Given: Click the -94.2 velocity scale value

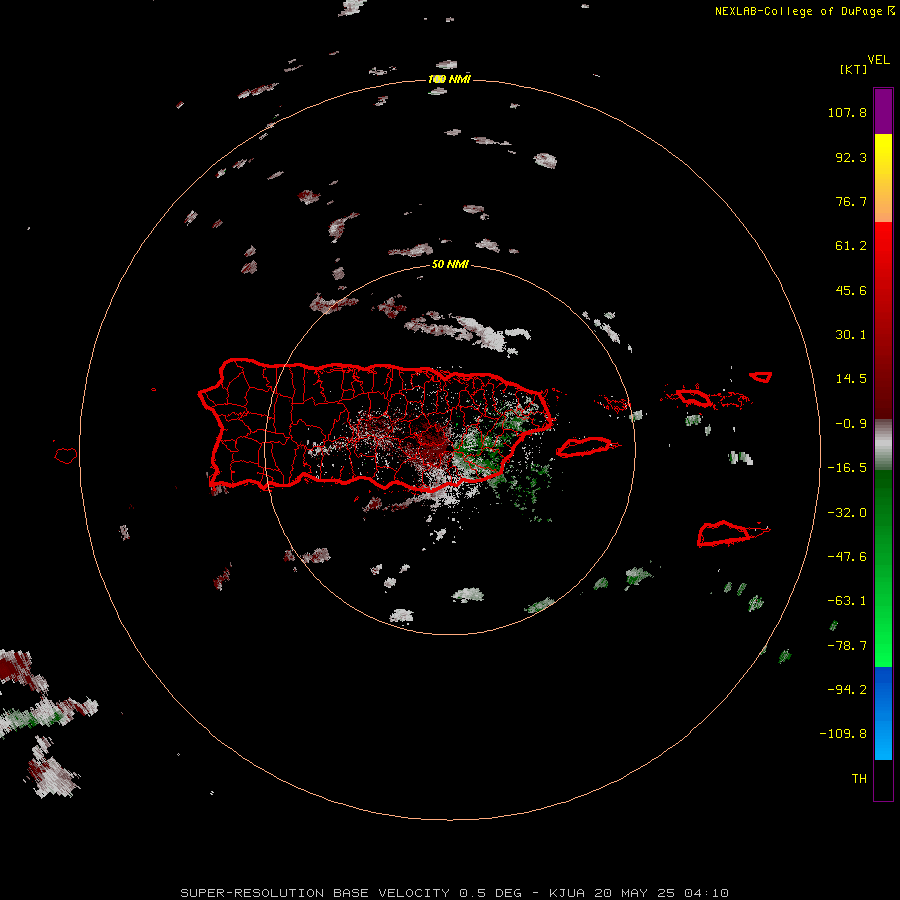Looking at the screenshot, I should click(x=847, y=689).
